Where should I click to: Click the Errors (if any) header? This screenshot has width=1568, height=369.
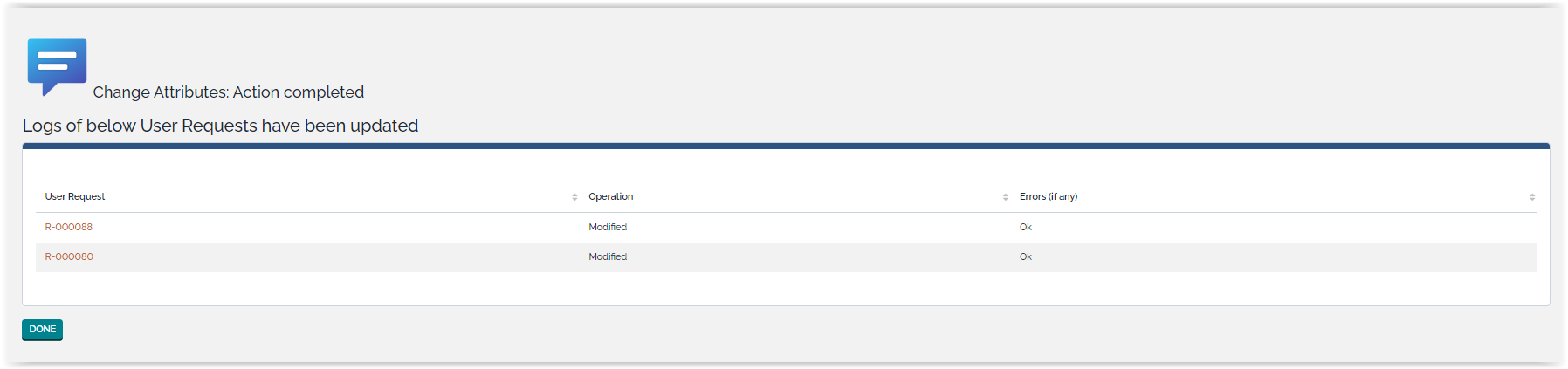[x=1049, y=197]
